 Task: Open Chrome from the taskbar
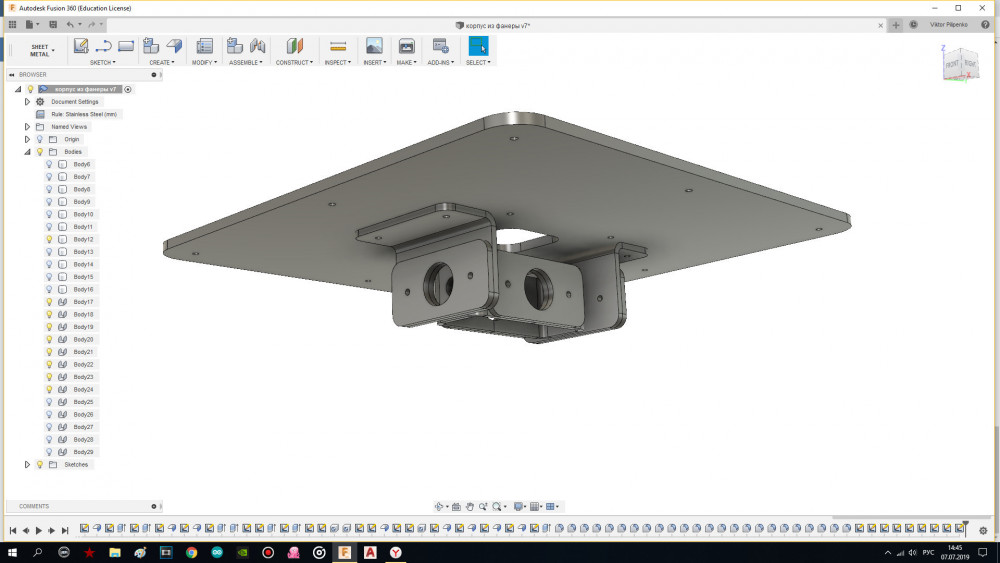pos(191,552)
